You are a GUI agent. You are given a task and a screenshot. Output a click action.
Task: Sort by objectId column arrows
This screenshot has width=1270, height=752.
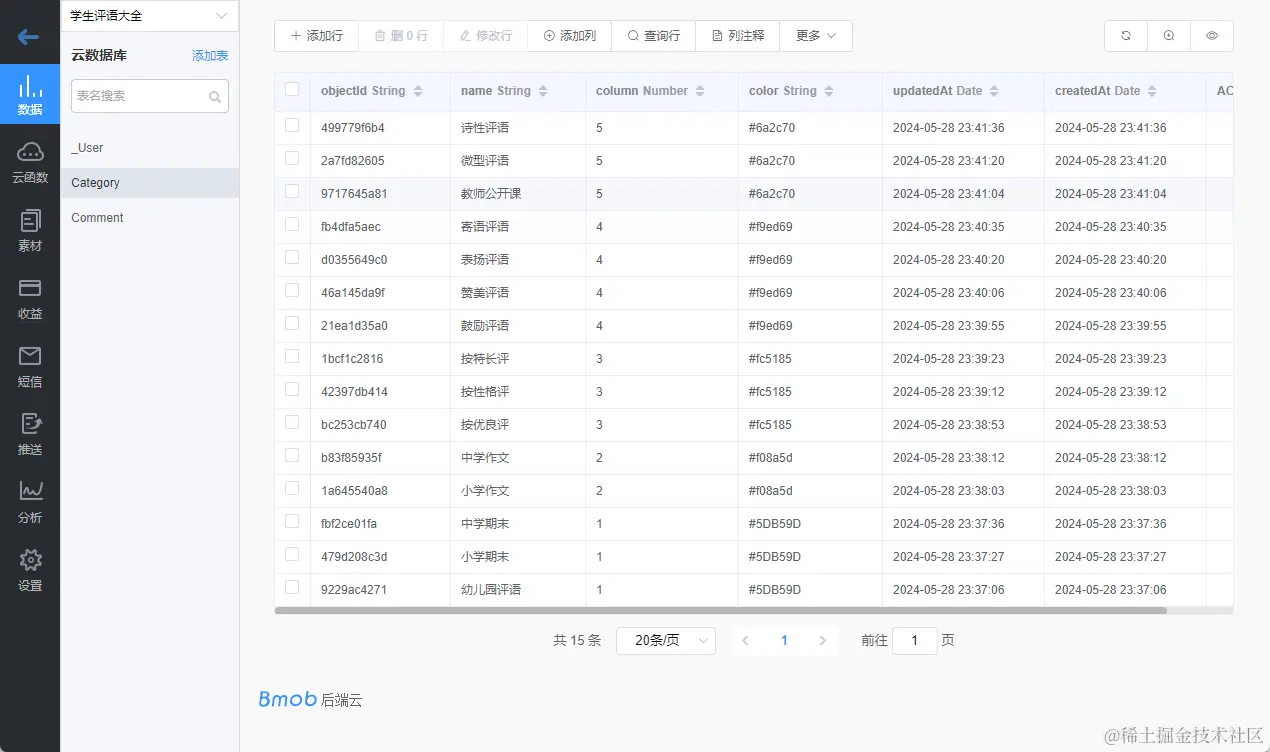pyautogui.click(x=418, y=91)
